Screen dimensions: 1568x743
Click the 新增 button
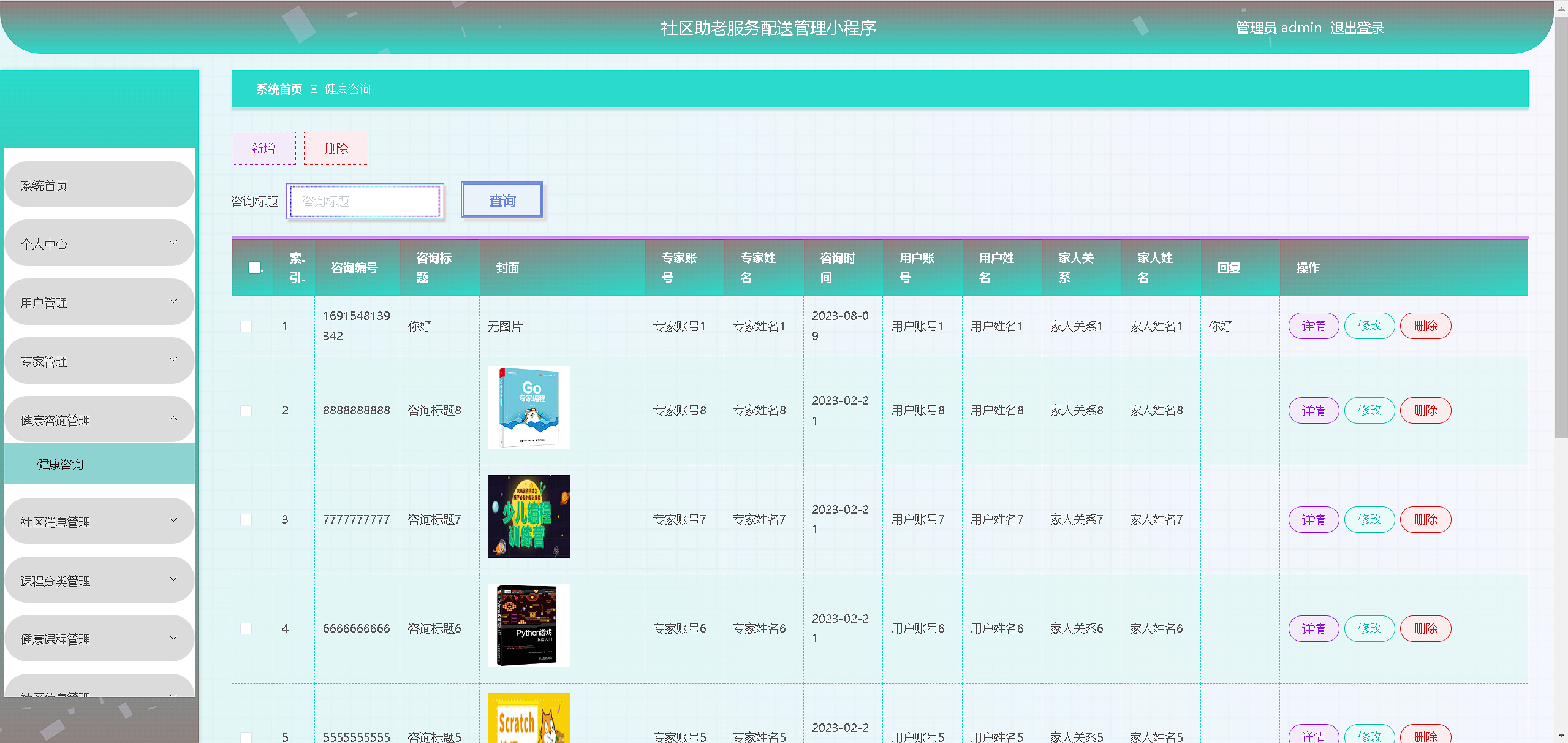coord(263,148)
